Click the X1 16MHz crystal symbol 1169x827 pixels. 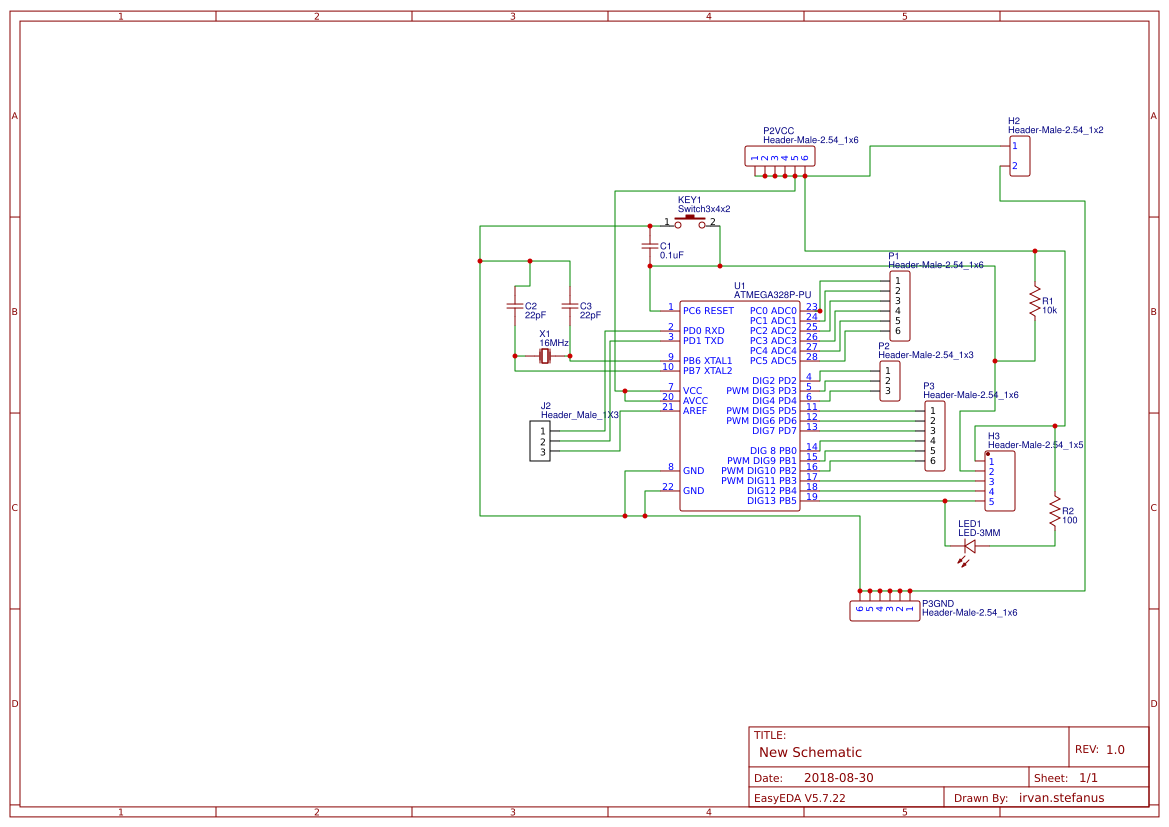(x=545, y=356)
